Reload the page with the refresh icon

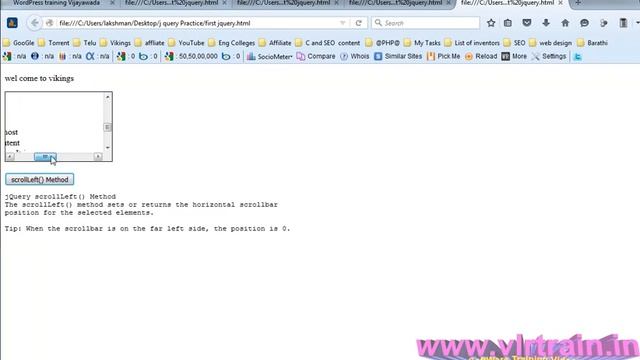coord(358,23)
